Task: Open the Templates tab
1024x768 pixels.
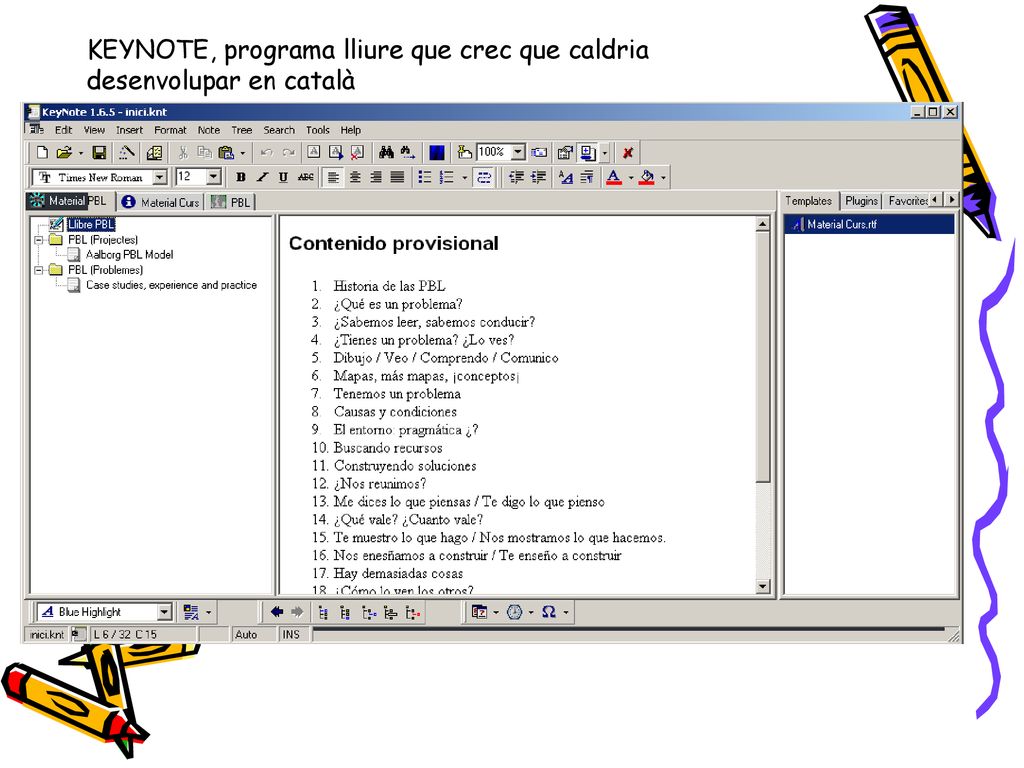Action: [808, 201]
